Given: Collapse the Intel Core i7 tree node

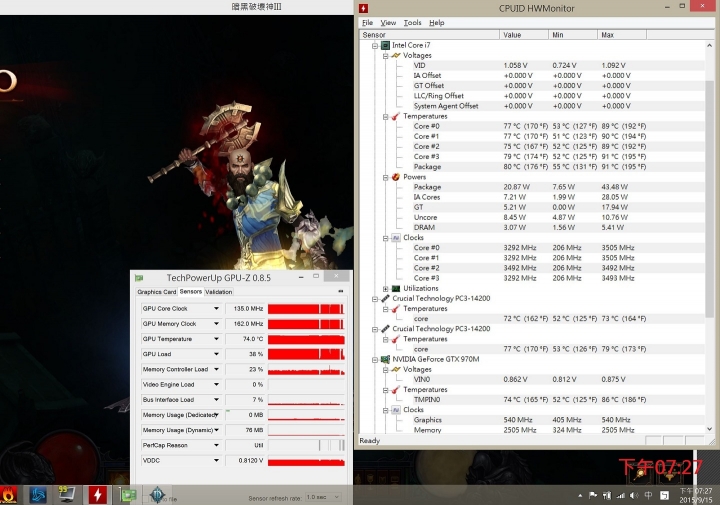Looking at the screenshot, I should [375, 45].
